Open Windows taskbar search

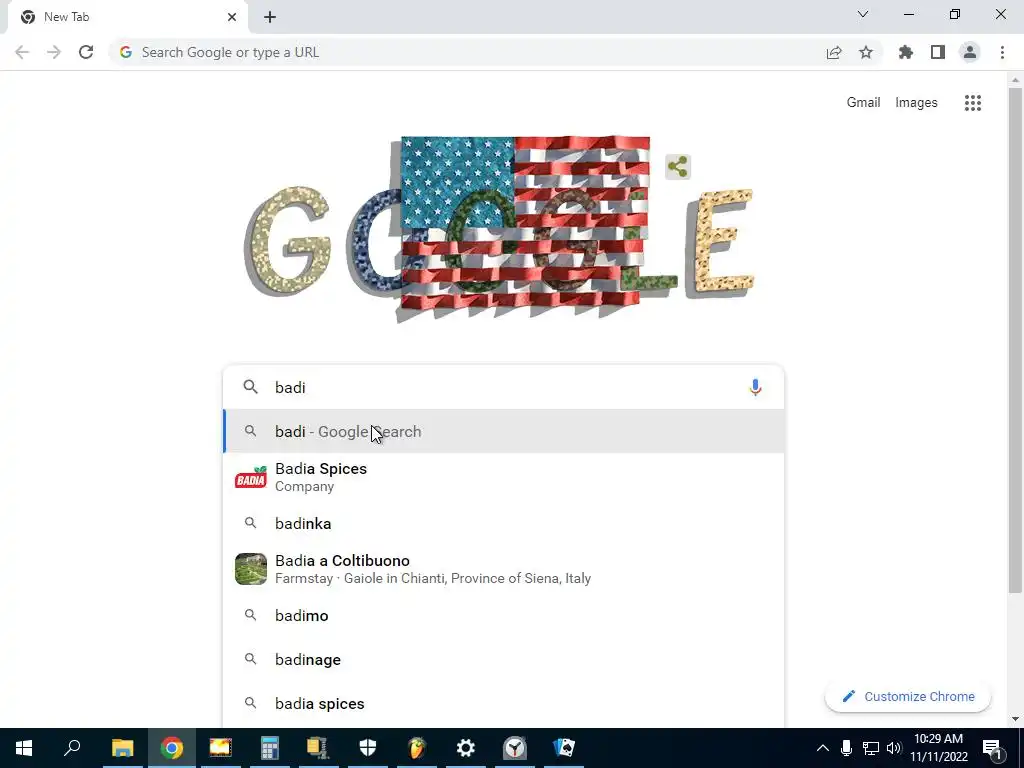72,748
